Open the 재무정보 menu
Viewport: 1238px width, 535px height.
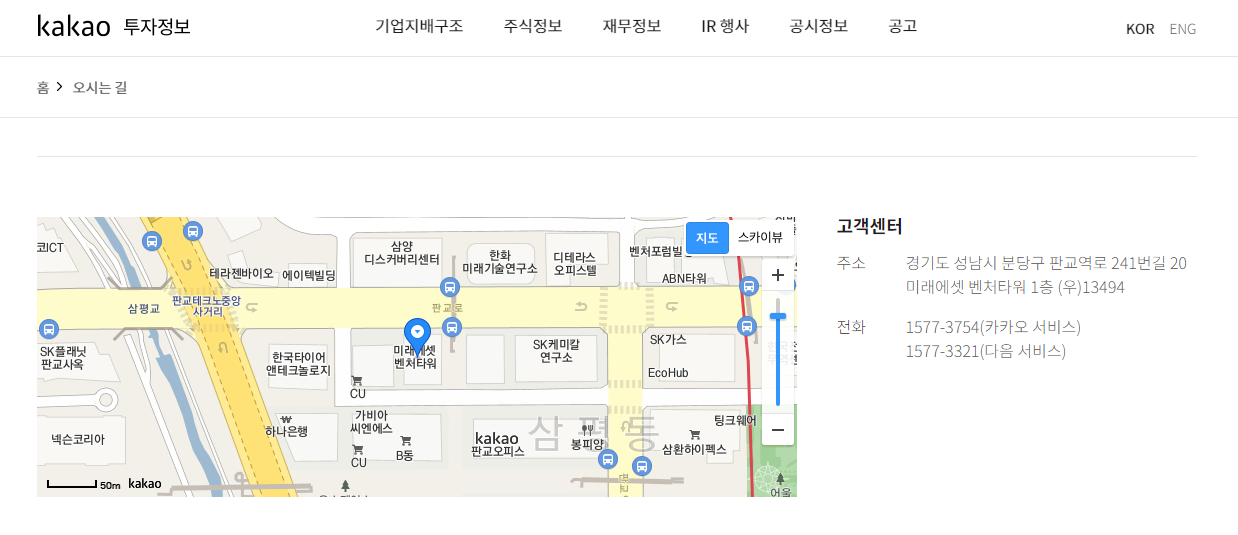pos(632,26)
